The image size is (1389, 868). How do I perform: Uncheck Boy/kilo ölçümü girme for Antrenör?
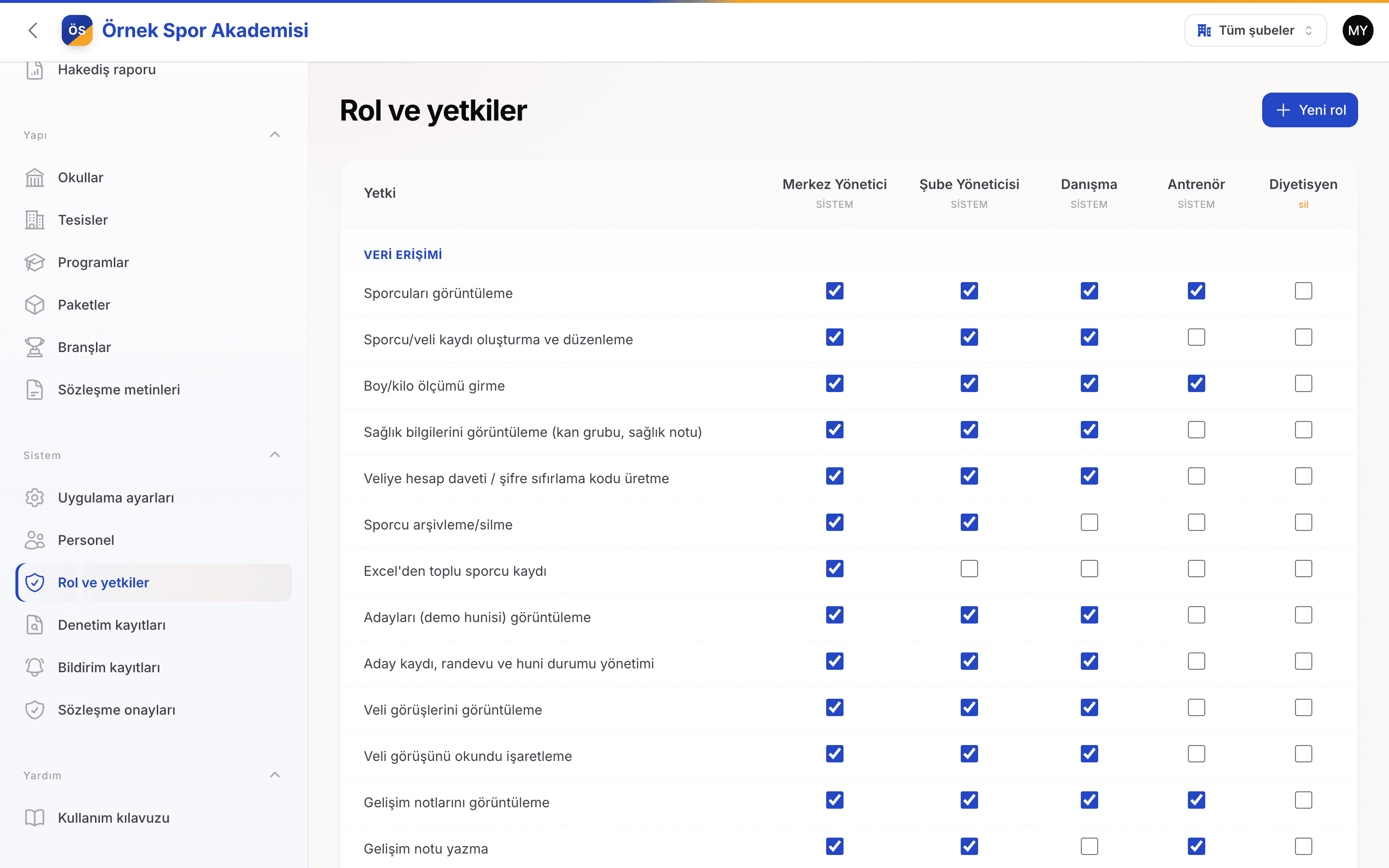(x=1196, y=383)
